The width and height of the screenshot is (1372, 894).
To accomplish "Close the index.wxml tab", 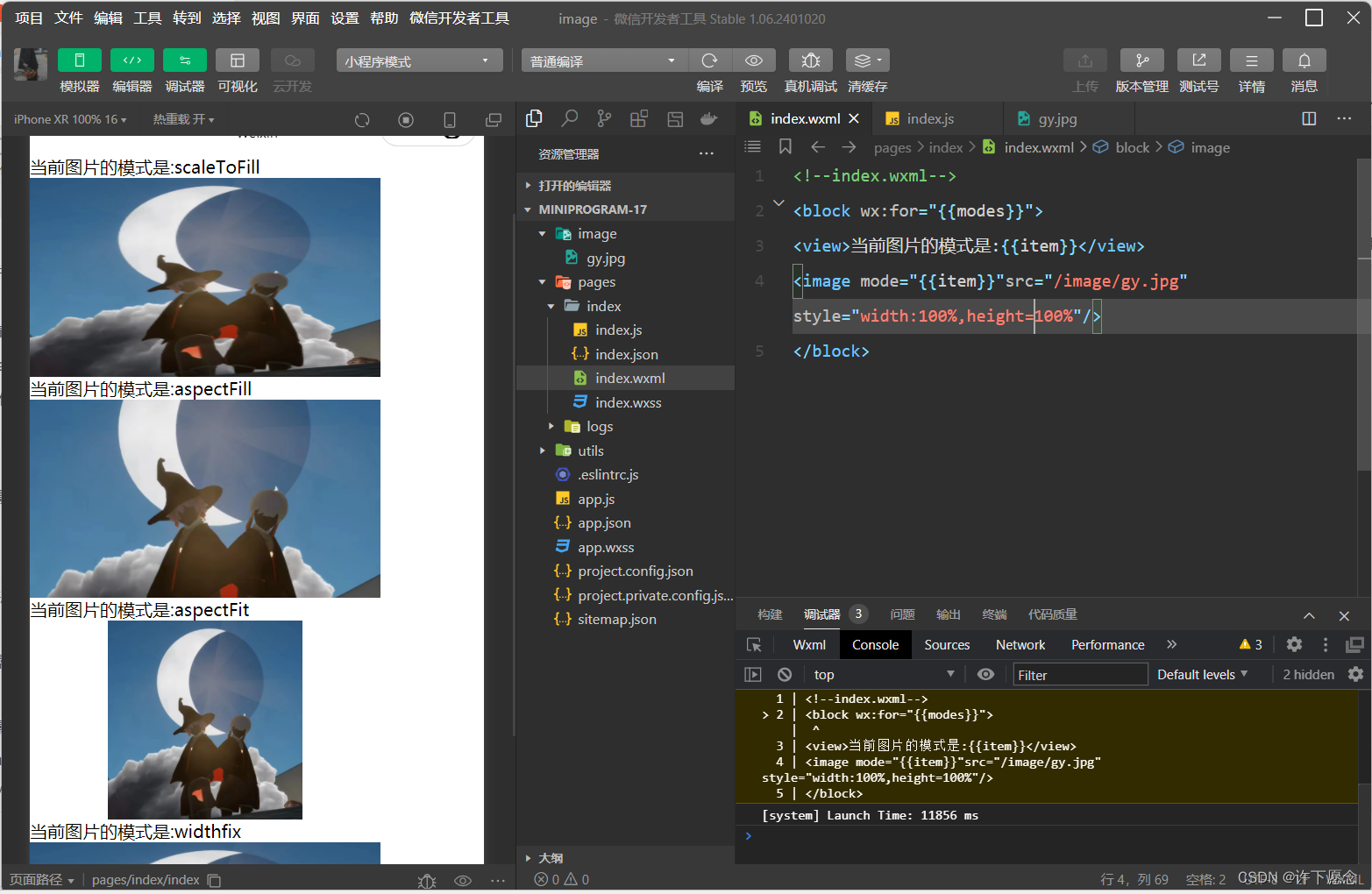I will click(854, 118).
